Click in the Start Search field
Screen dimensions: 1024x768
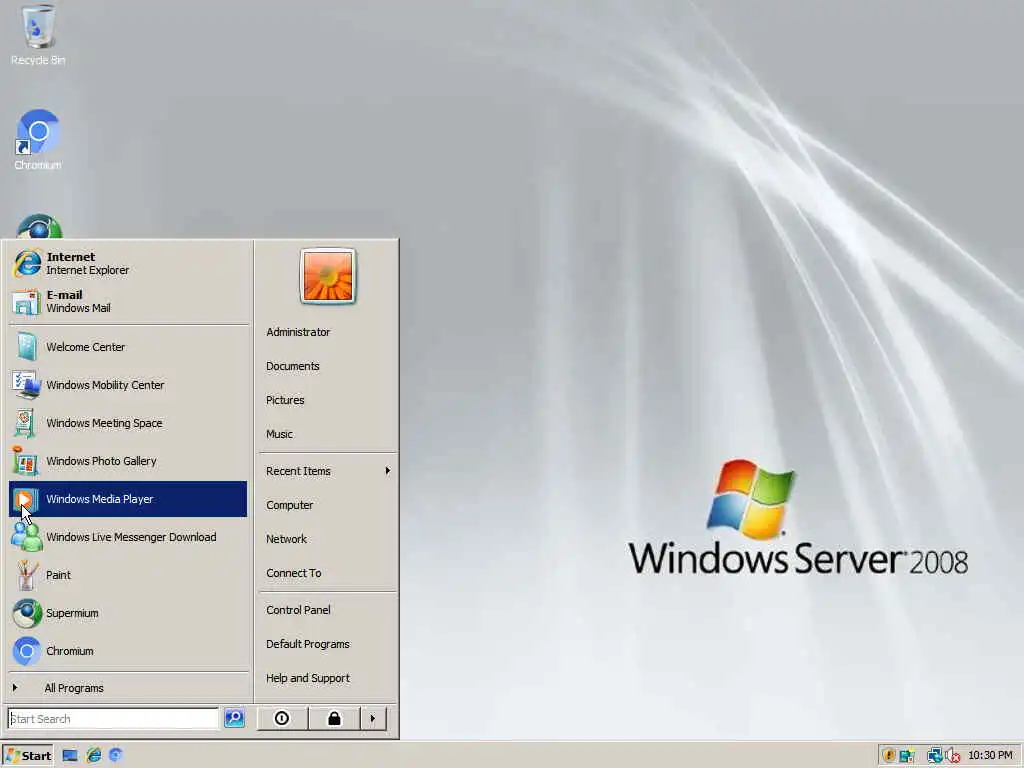pos(113,718)
